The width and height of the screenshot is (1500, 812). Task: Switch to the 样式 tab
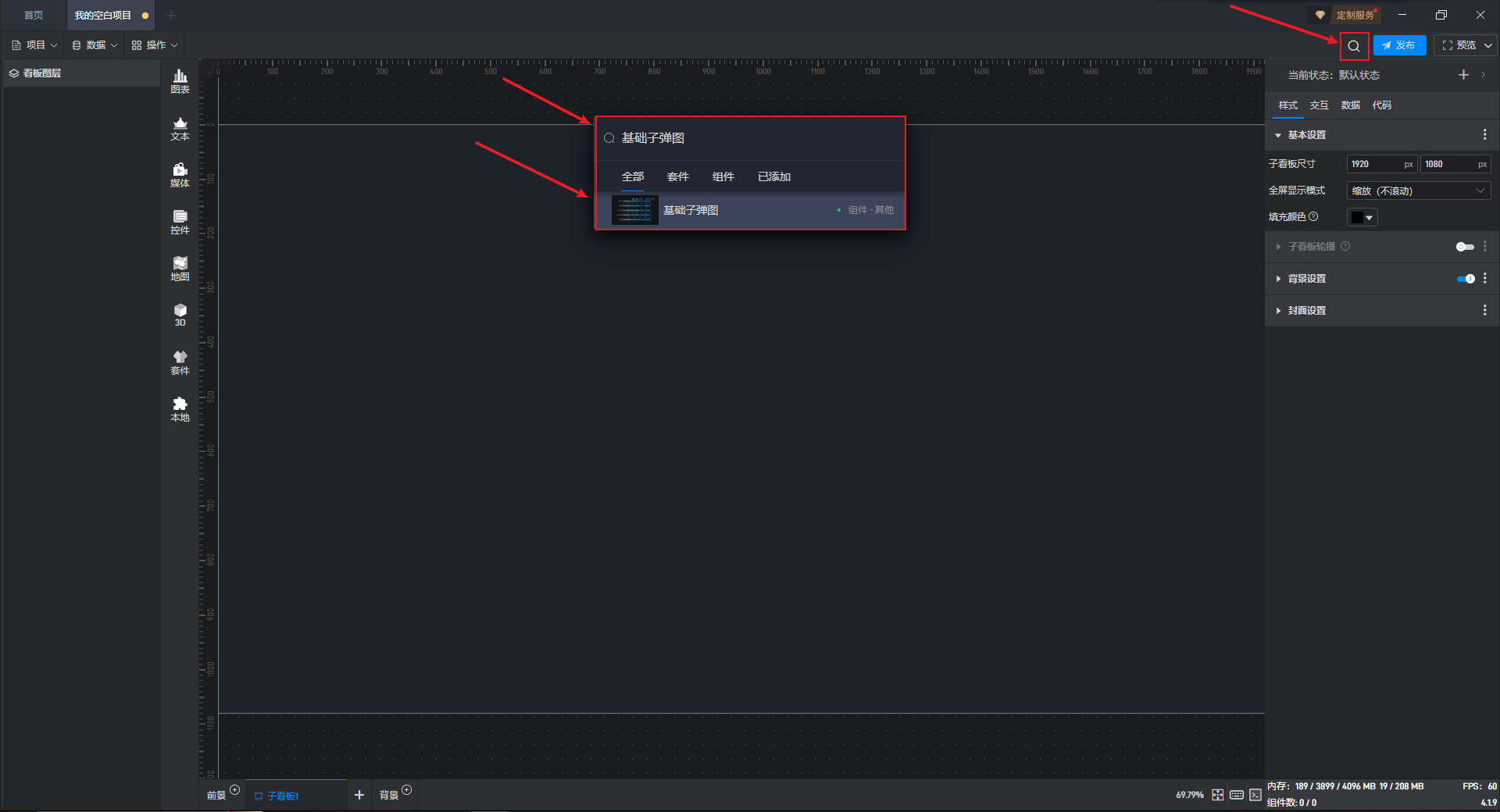point(1287,105)
